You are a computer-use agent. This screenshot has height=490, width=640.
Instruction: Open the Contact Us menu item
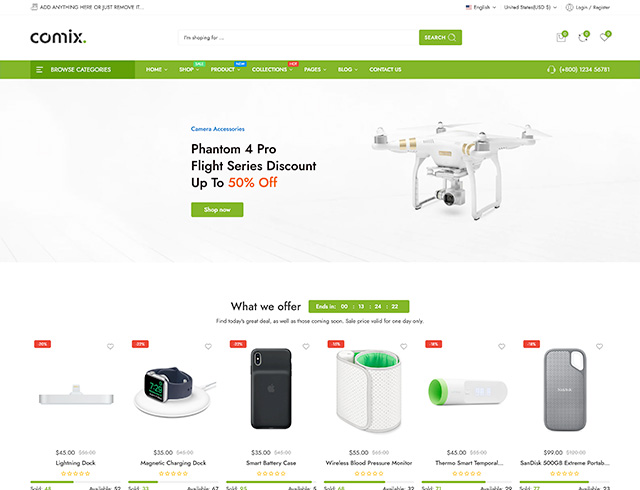(385, 70)
